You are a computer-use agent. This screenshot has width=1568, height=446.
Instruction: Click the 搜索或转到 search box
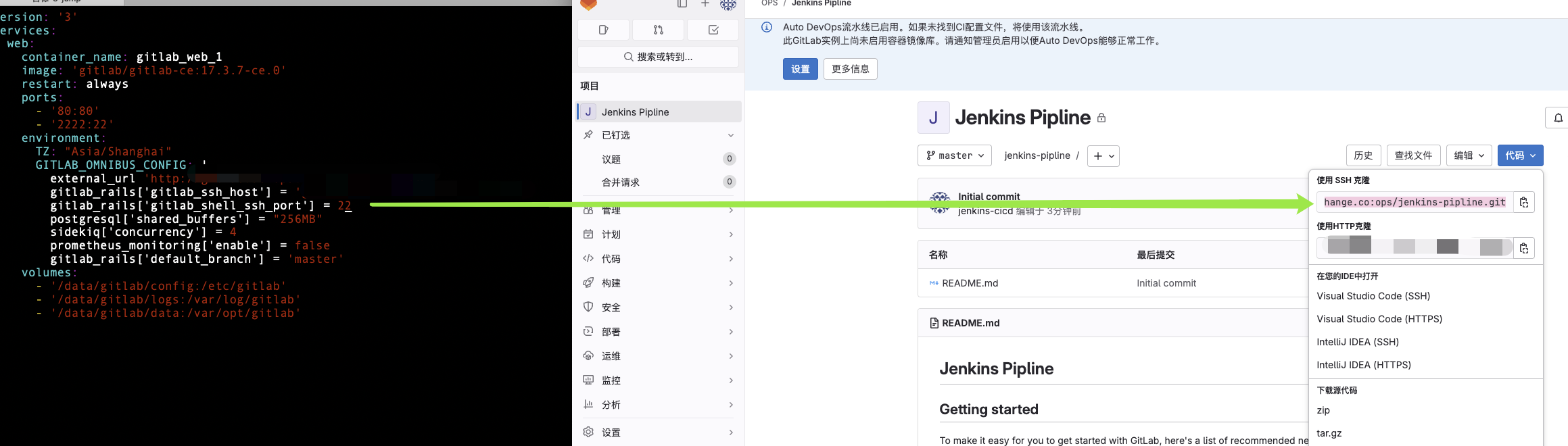[659, 57]
